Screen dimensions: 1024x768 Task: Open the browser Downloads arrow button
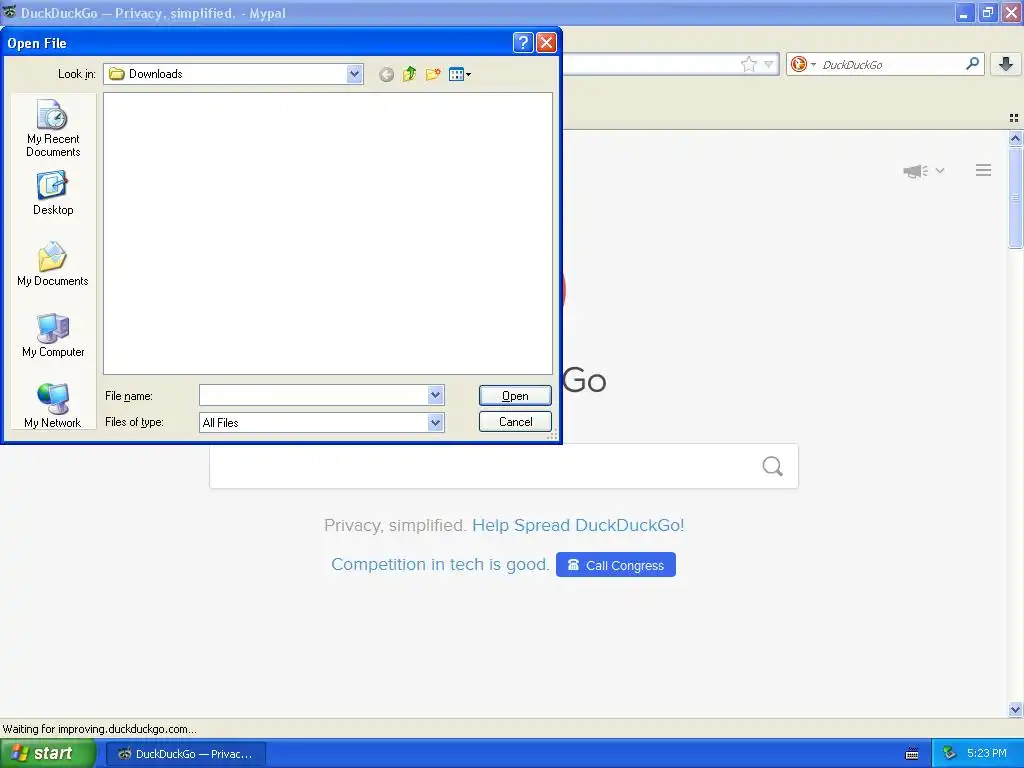pyautogui.click(x=1006, y=64)
